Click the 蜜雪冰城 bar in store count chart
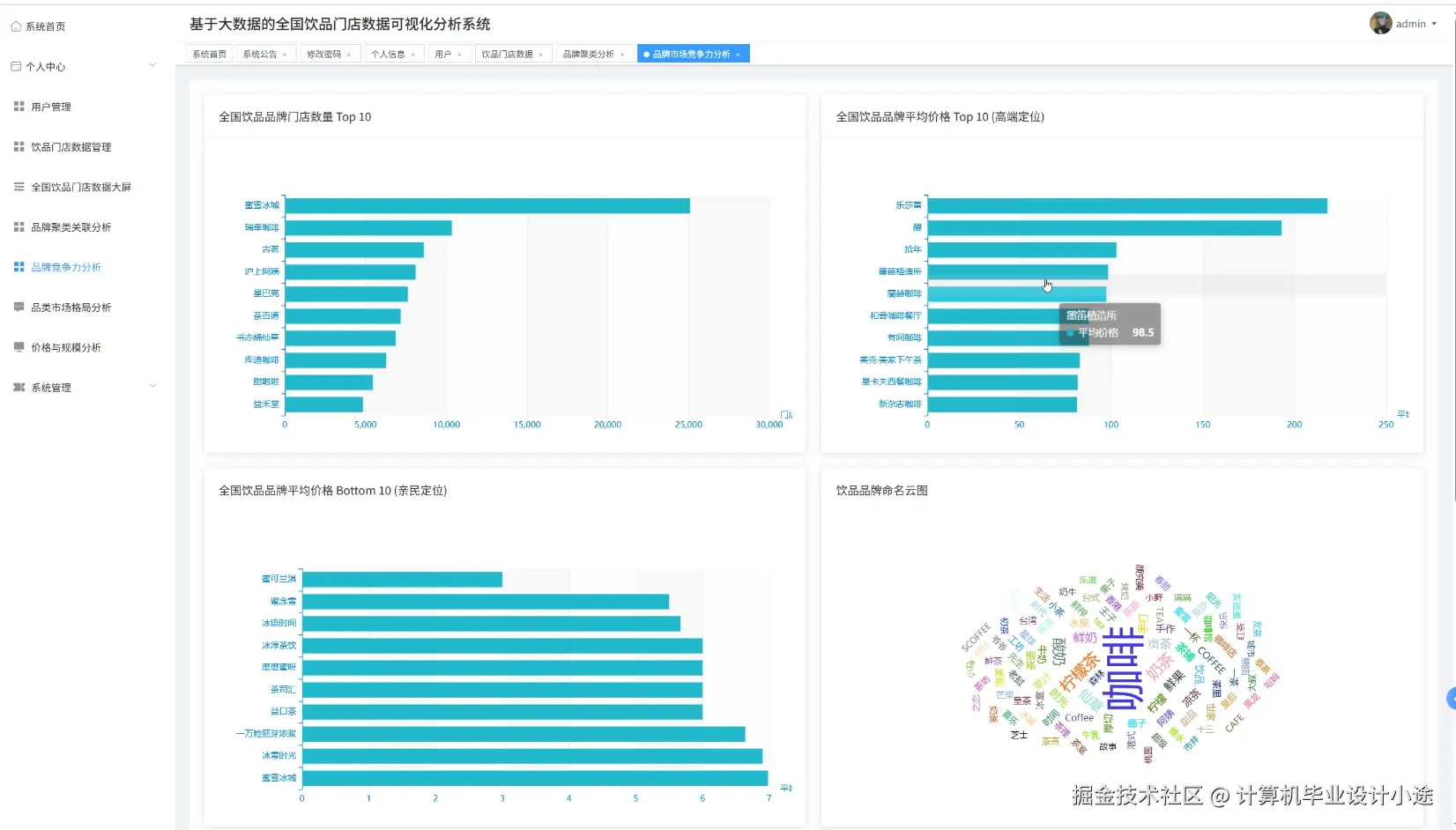 (487, 205)
